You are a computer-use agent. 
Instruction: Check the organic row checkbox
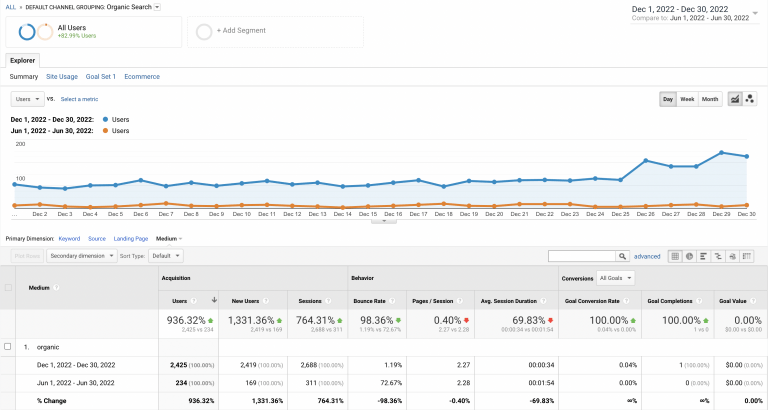tap(9, 346)
